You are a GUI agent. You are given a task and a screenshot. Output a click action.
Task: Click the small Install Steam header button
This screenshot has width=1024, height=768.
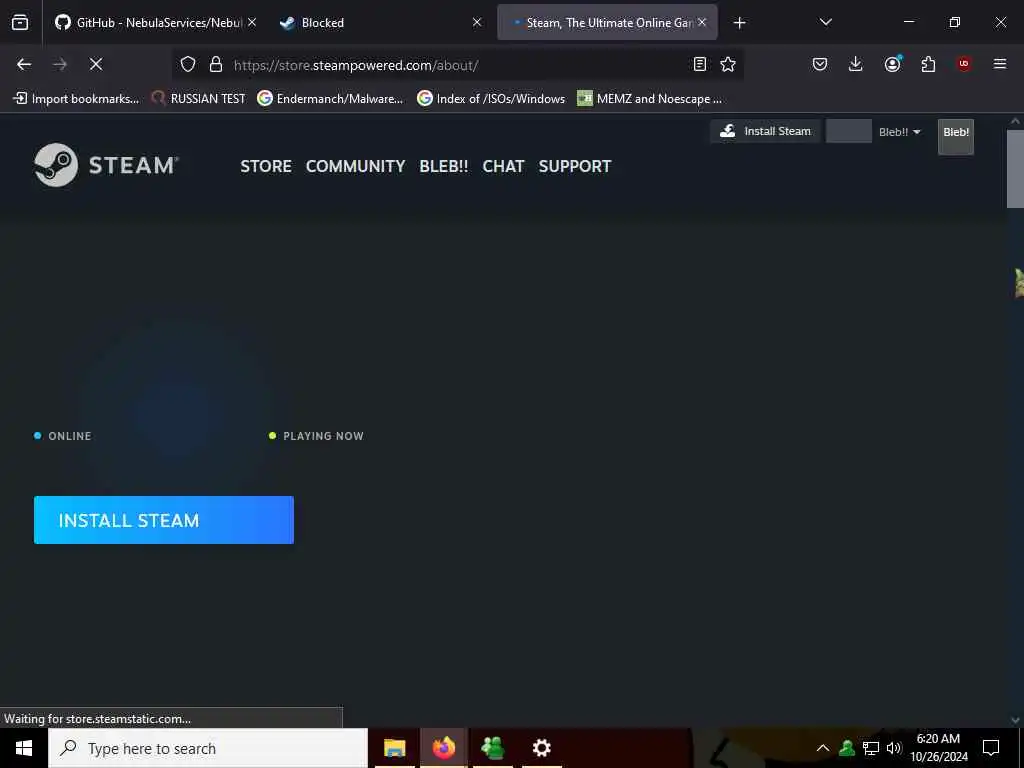click(x=765, y=131)
